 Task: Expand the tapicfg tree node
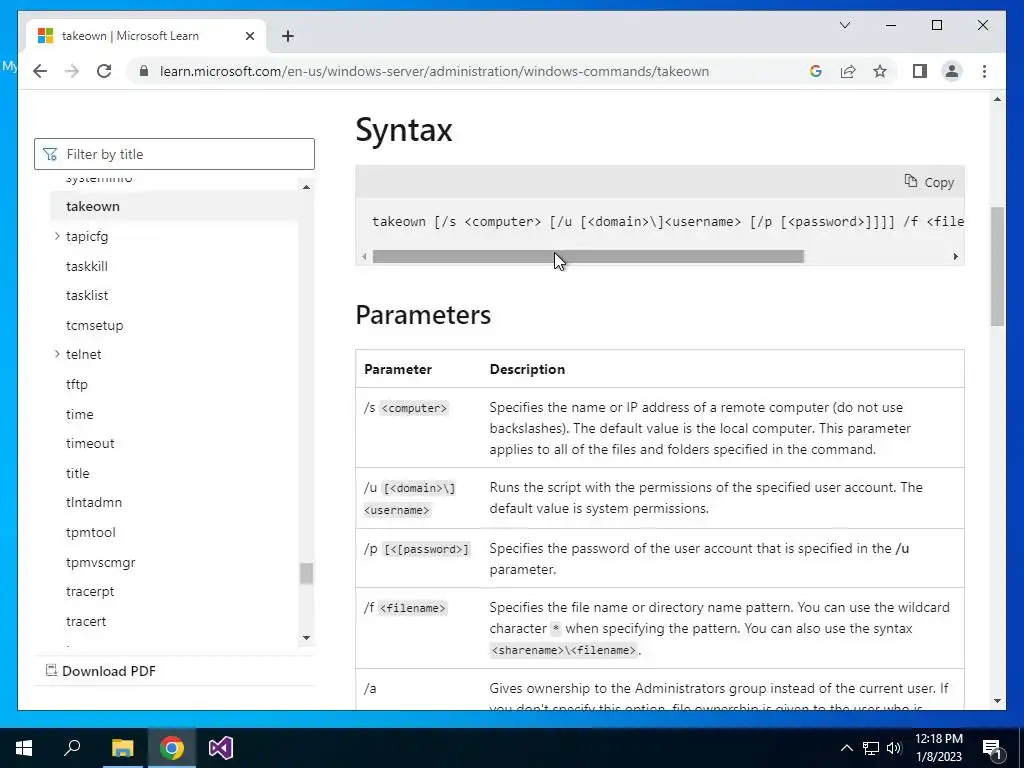click(x=57, y=236)
